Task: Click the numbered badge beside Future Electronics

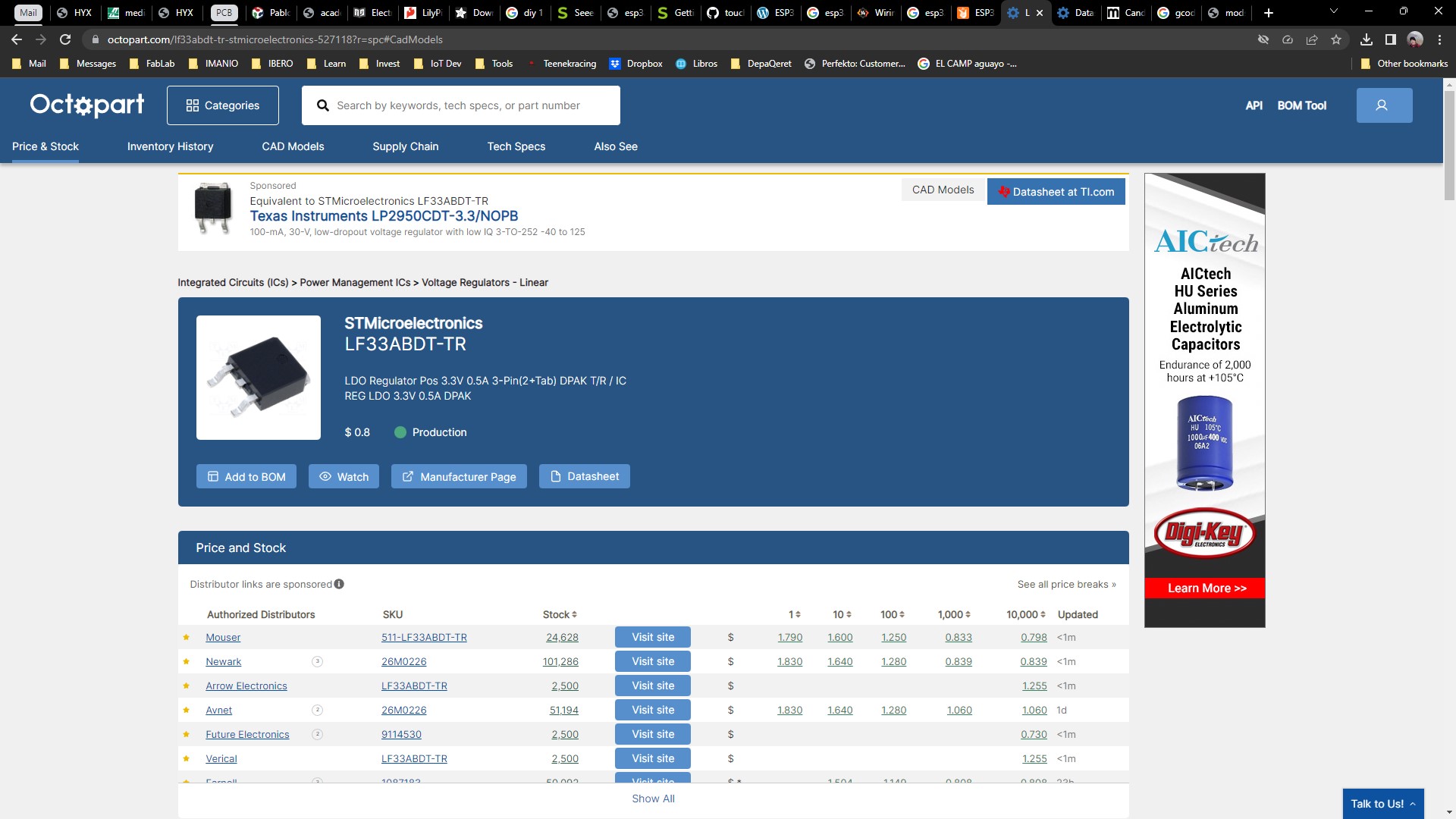Action: [x=317, y=734]
